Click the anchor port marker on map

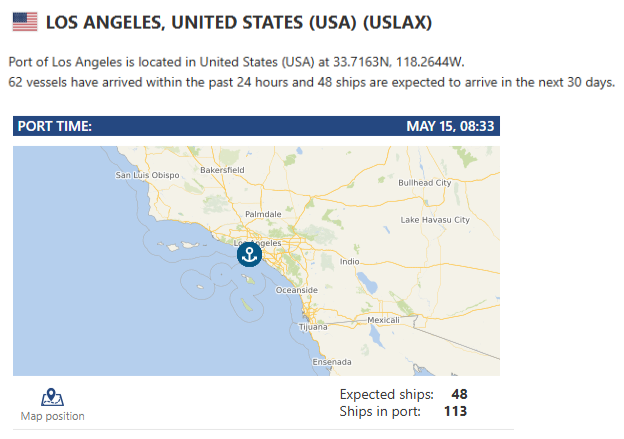click(x=249, y=254)
